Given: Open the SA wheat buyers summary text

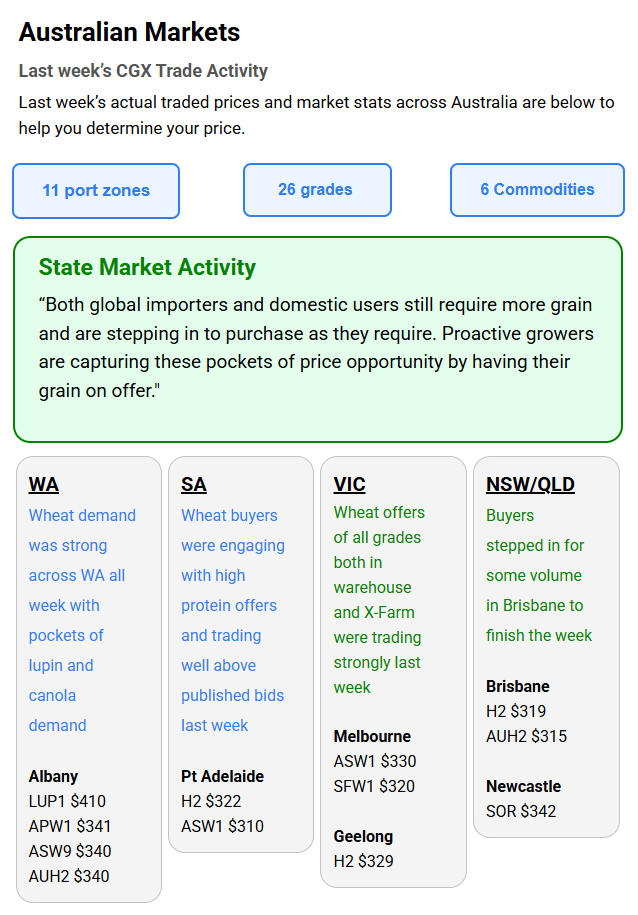Looking at the screenshot, I should 233,620.
